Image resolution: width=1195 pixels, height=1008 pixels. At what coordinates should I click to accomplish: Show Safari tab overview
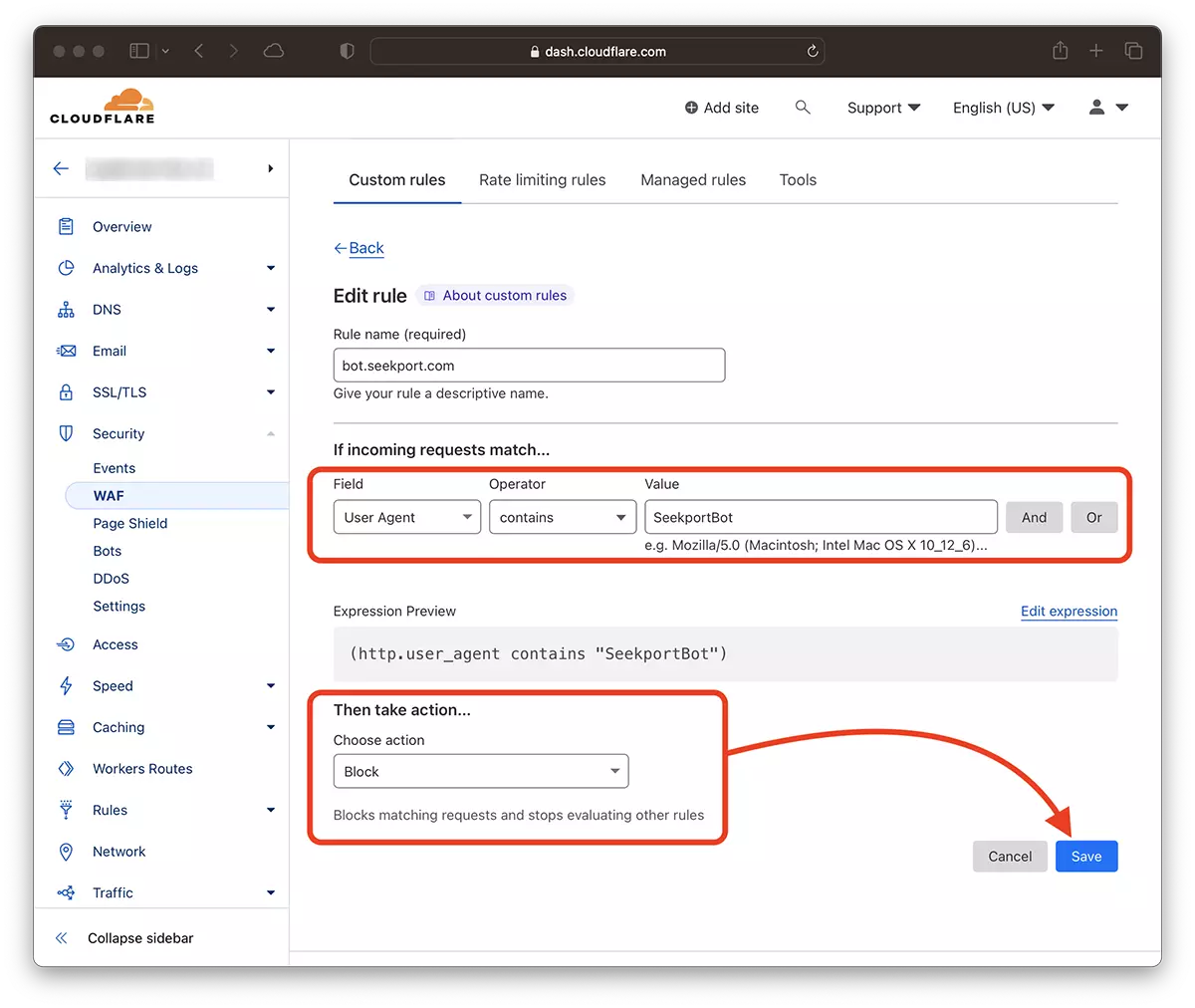coord(1133,51)
